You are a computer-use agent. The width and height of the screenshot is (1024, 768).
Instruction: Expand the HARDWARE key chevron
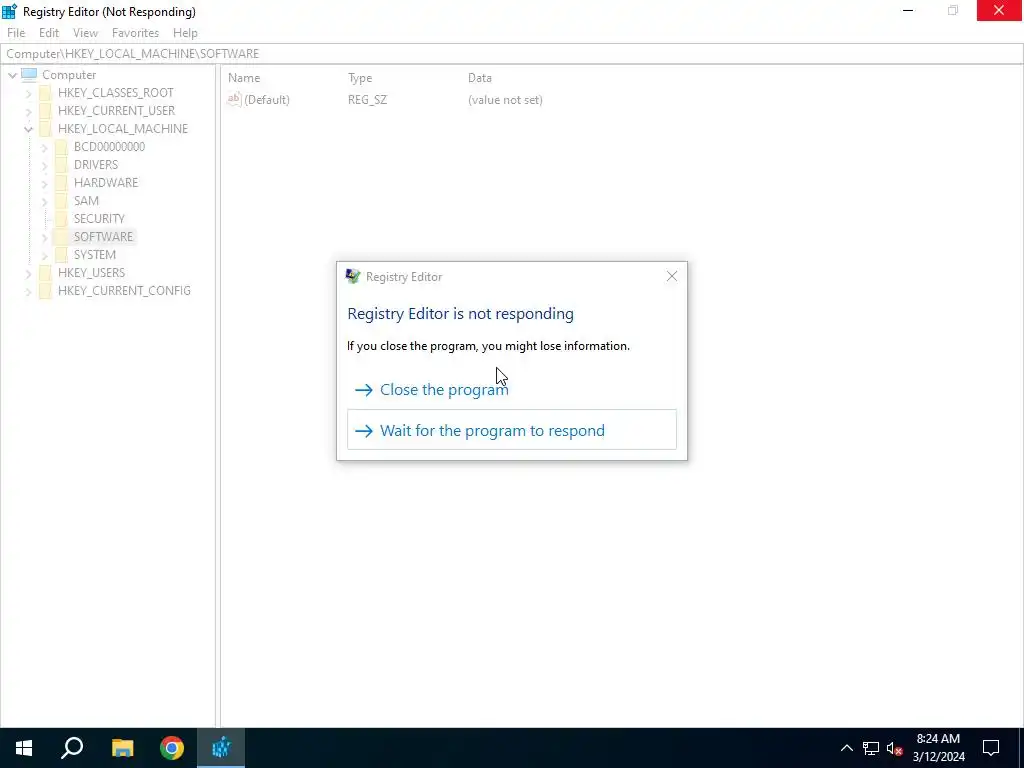coord(44,183)
